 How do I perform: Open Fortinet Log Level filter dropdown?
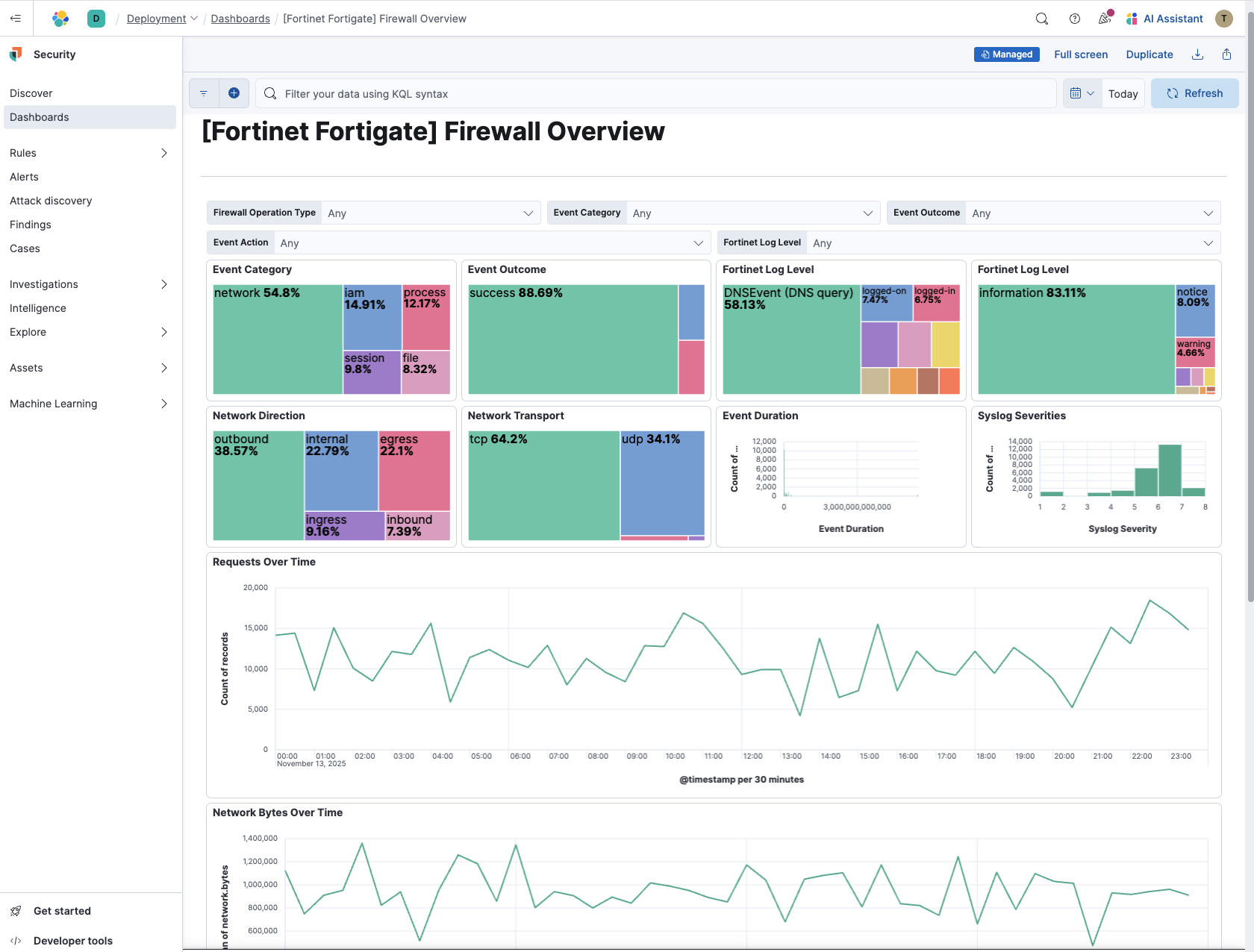969,242
